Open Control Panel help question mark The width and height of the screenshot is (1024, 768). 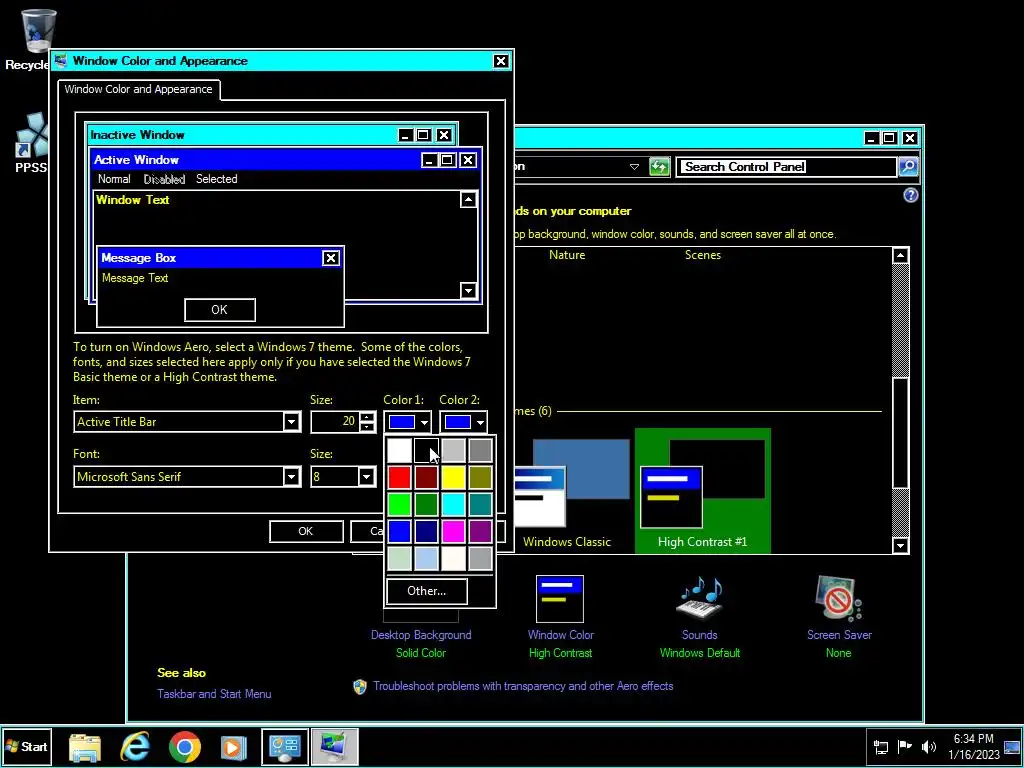pyautogui.click(x=910, y=195)
